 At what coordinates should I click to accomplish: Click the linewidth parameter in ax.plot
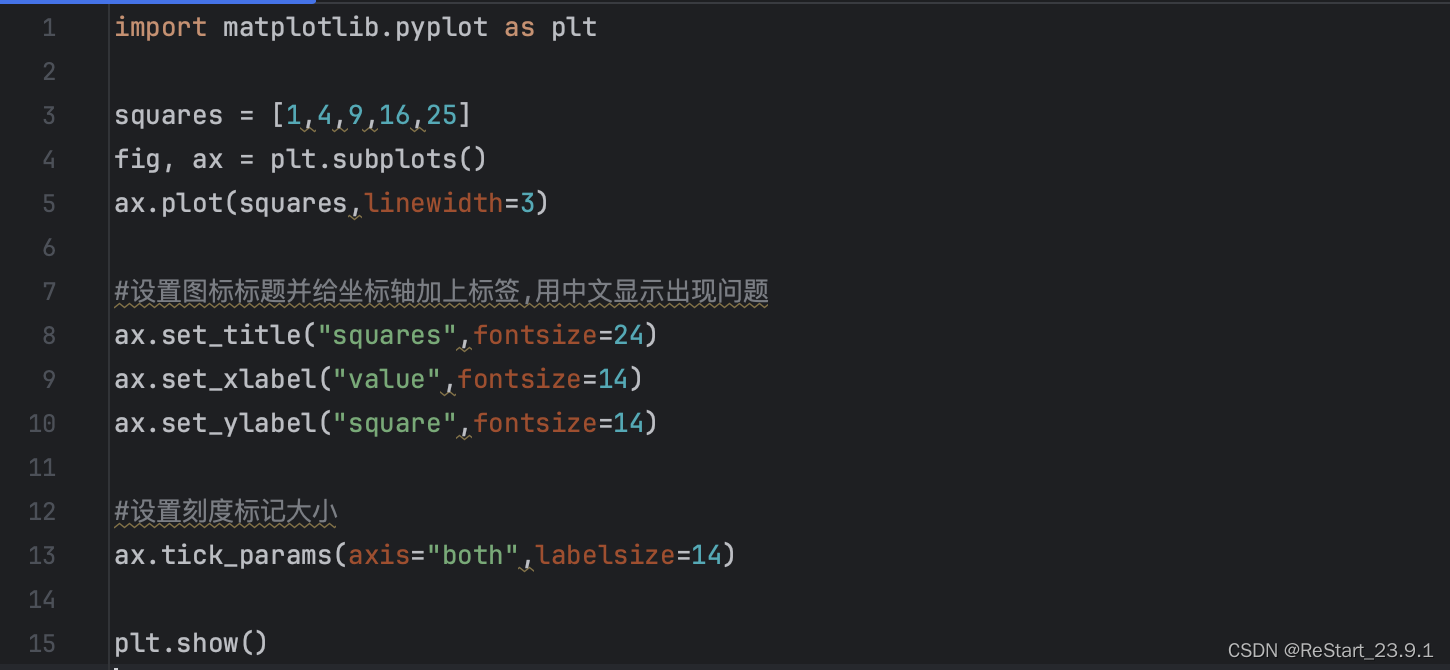434,204
